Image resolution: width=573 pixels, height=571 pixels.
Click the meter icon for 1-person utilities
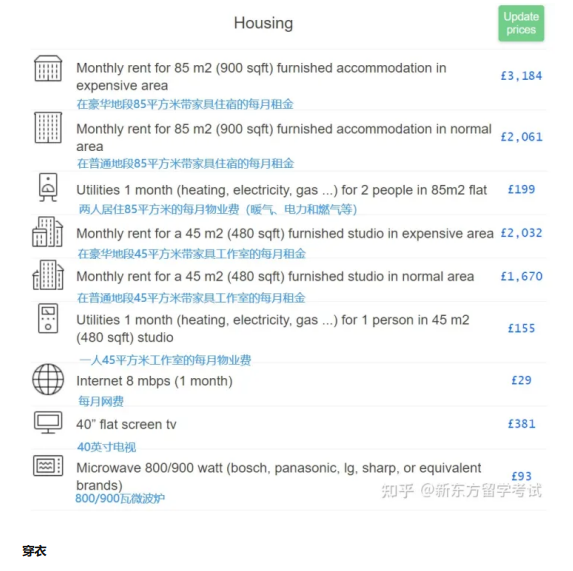click(x=48, y=318)
